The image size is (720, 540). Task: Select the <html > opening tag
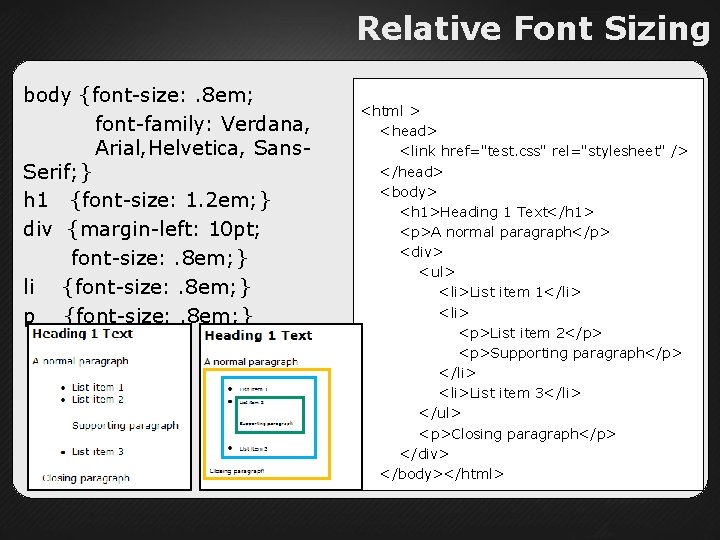click(391, 111)
